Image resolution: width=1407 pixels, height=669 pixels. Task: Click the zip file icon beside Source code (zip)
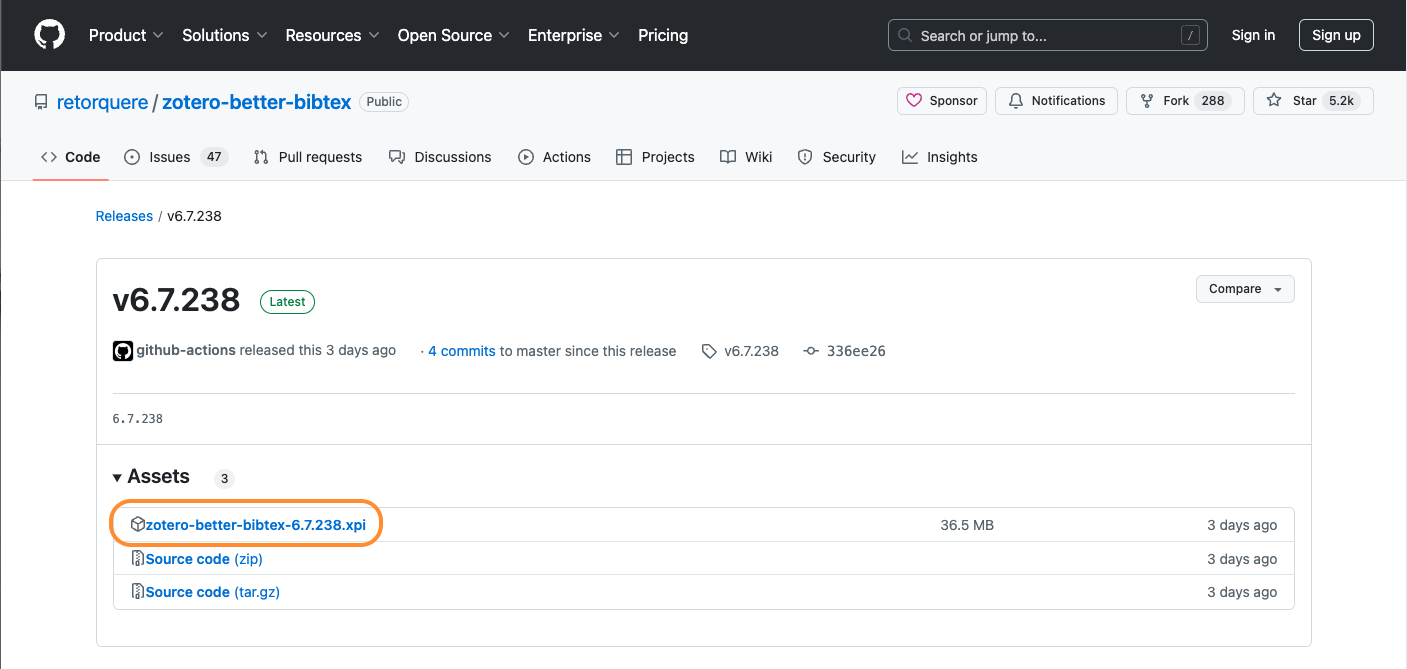point(138,559)
